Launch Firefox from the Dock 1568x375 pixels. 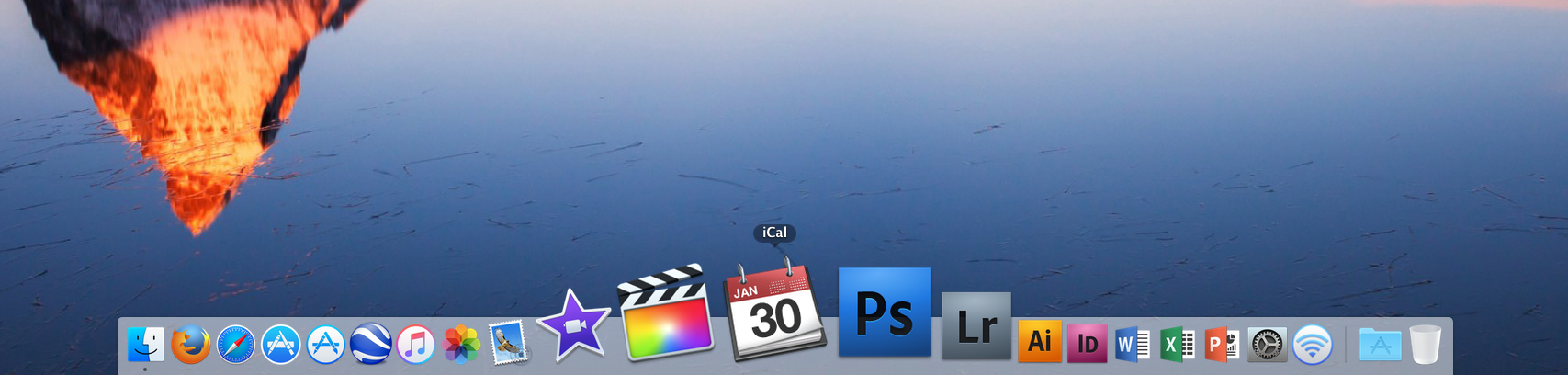point(191,345)
